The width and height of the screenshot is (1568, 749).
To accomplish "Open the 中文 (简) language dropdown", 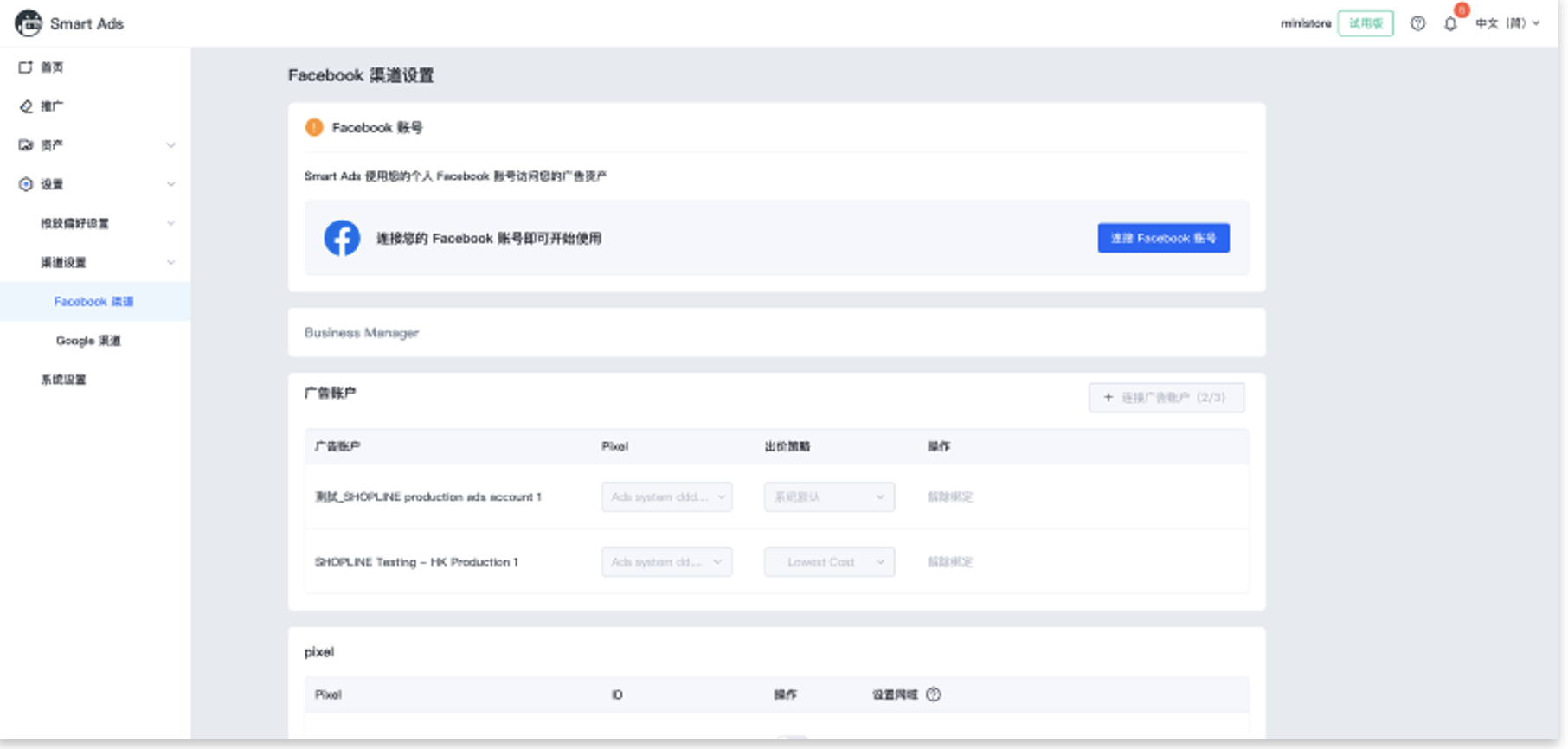I will (x=1507, y=23).
